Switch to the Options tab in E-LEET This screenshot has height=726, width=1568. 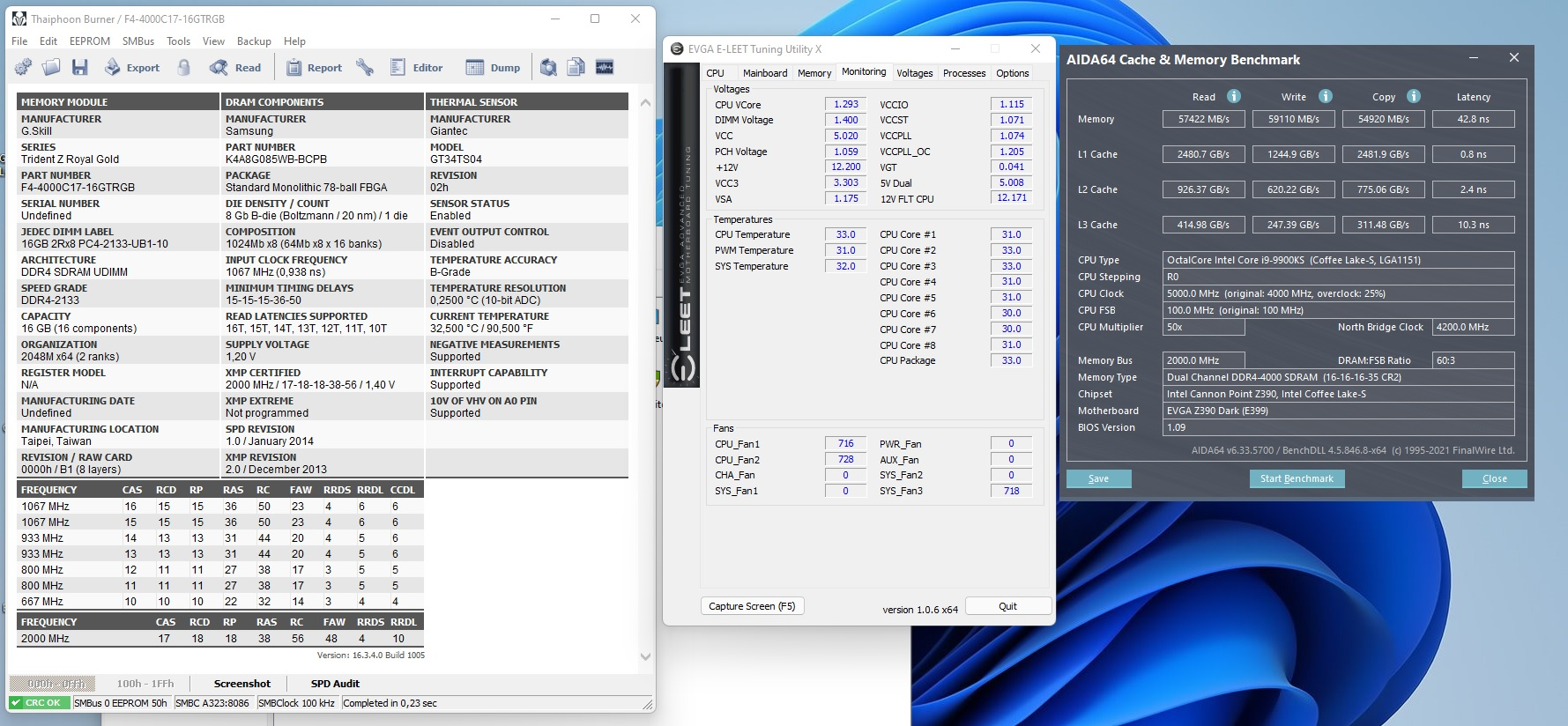(x=1013, y=73)
